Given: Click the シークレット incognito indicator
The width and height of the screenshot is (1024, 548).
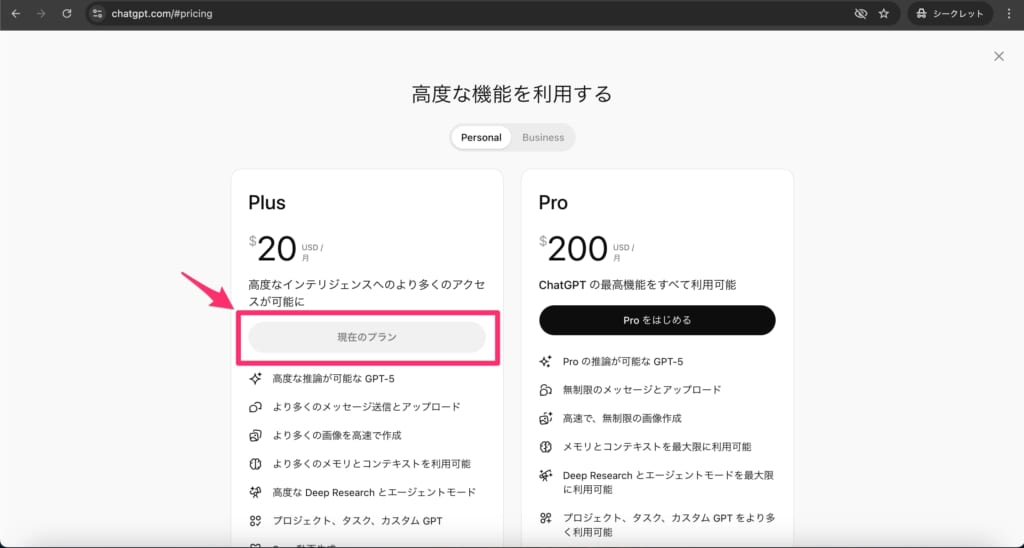Looking at the screenshot, I should (x=950, y=14).
